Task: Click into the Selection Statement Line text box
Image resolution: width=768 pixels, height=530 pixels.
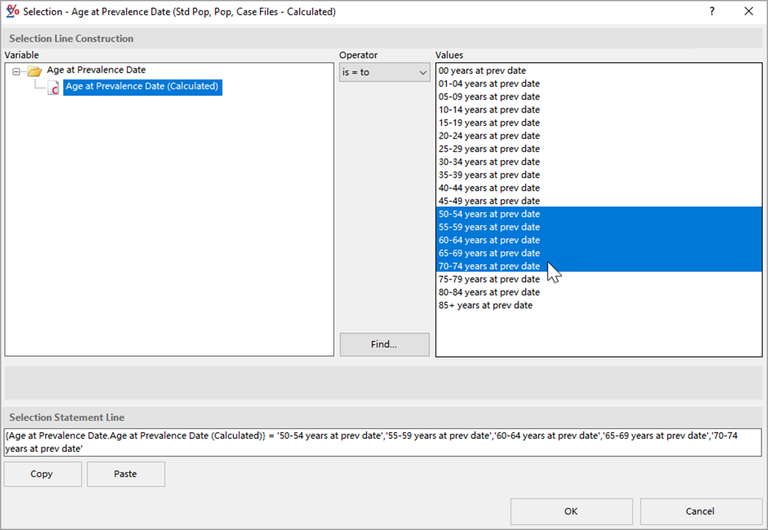Action: click(x=382, y=442)
